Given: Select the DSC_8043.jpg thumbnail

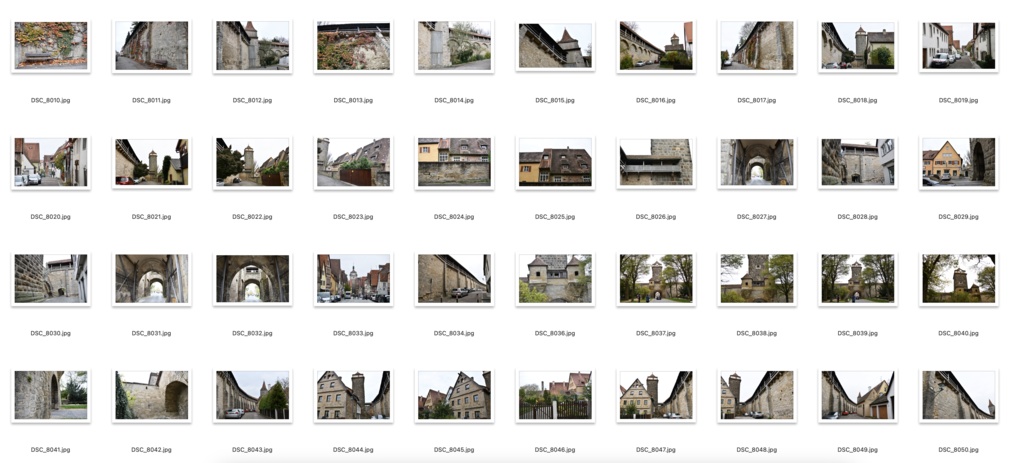Looking at the screenshot, I should (253, 395).
